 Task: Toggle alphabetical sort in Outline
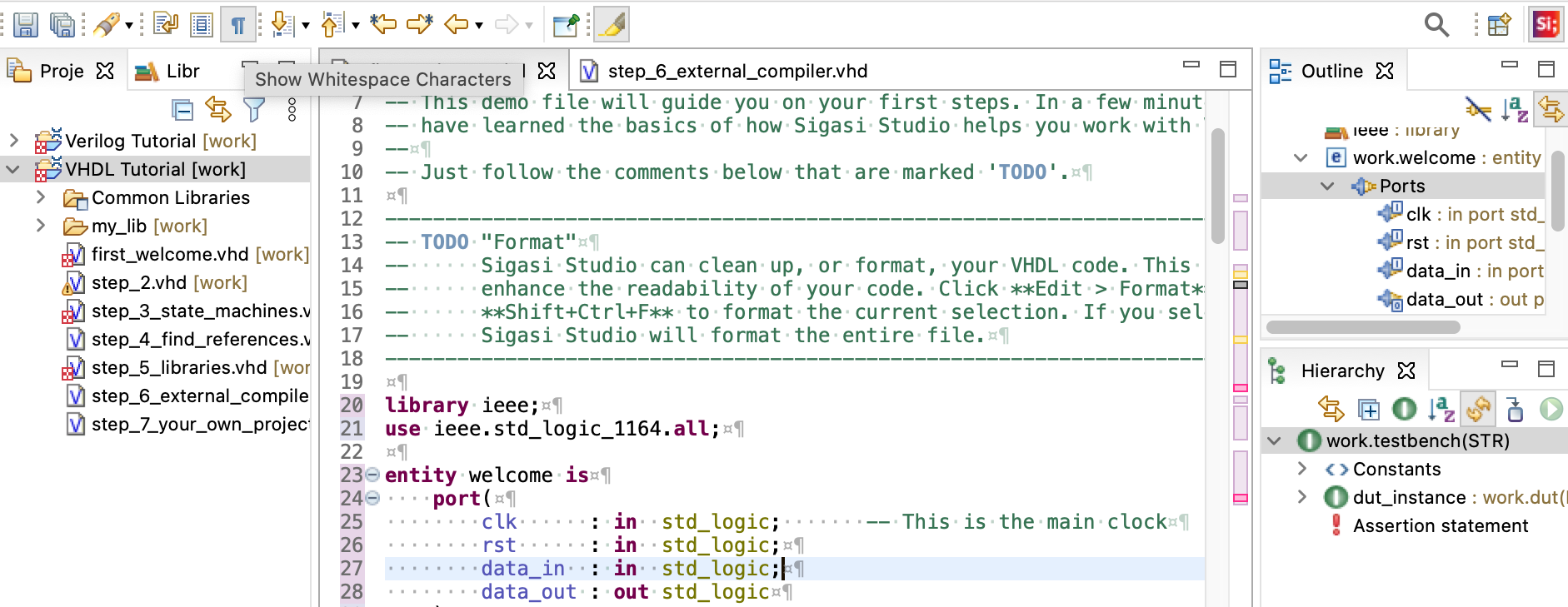(1515, 109)
